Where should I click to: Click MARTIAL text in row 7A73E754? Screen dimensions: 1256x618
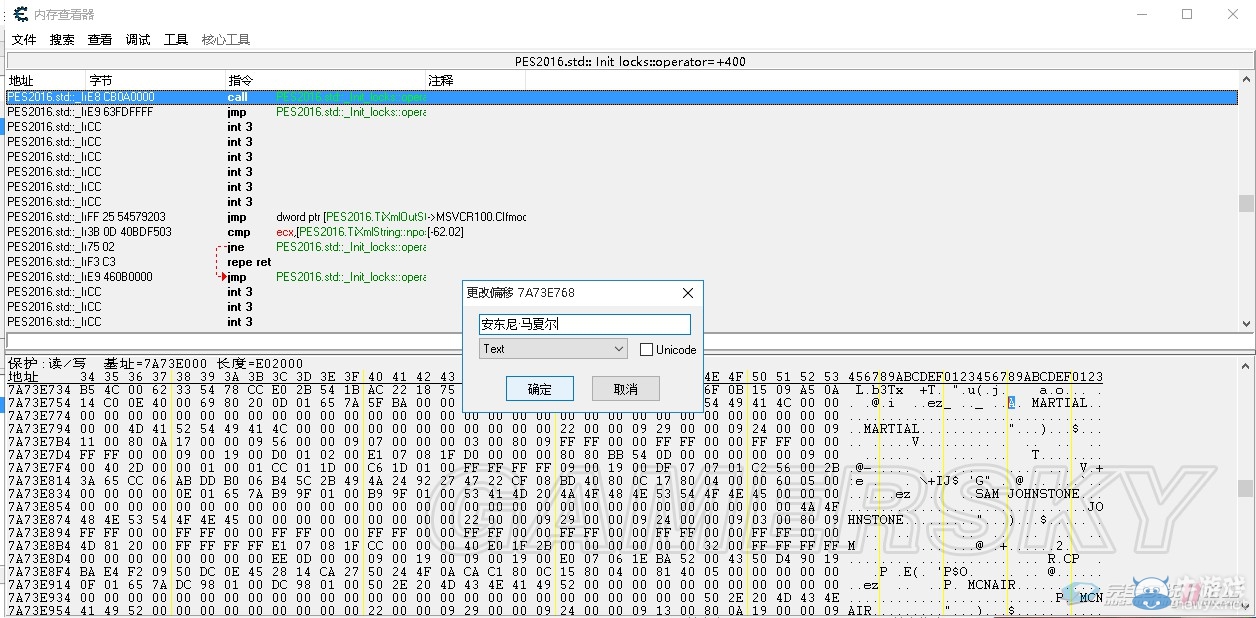pos(1059,403)
